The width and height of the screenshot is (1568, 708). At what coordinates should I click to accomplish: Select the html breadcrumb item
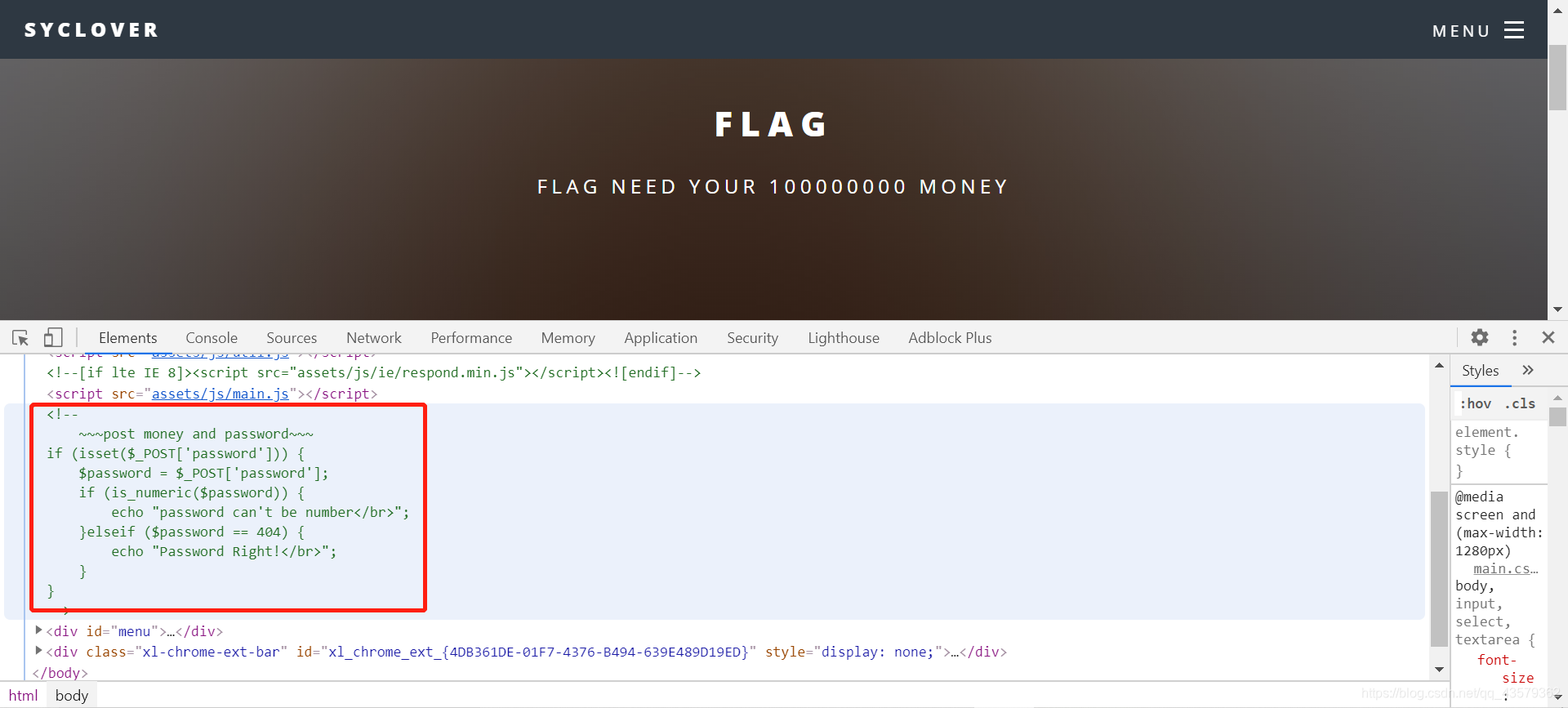pyautogui.click(x=24, y=695)
